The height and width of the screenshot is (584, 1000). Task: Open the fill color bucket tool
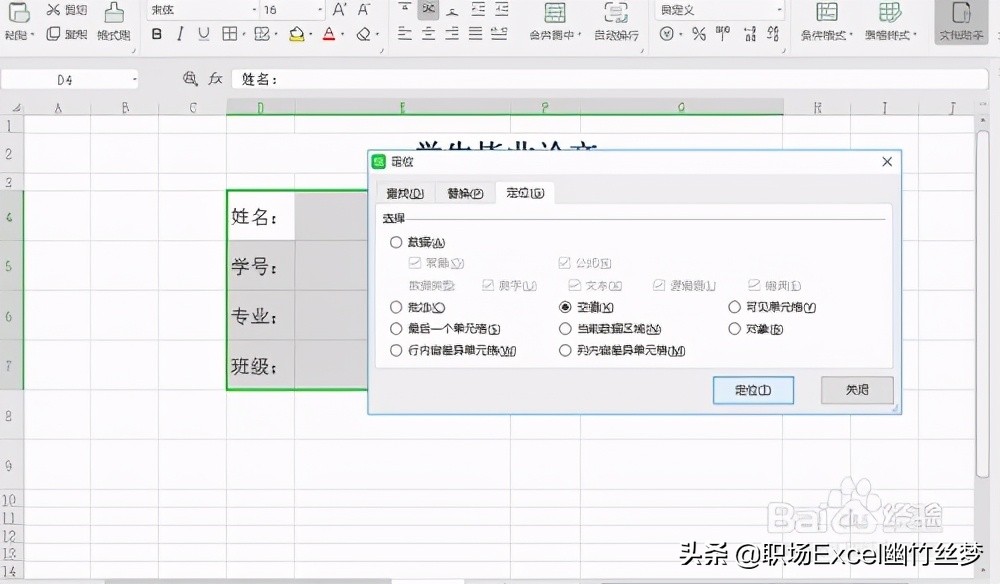298,32
